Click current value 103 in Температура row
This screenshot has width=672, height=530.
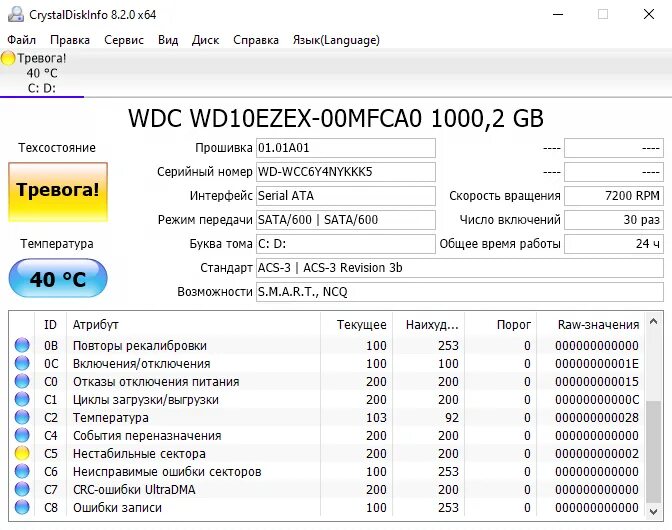(x=376, y=417)
